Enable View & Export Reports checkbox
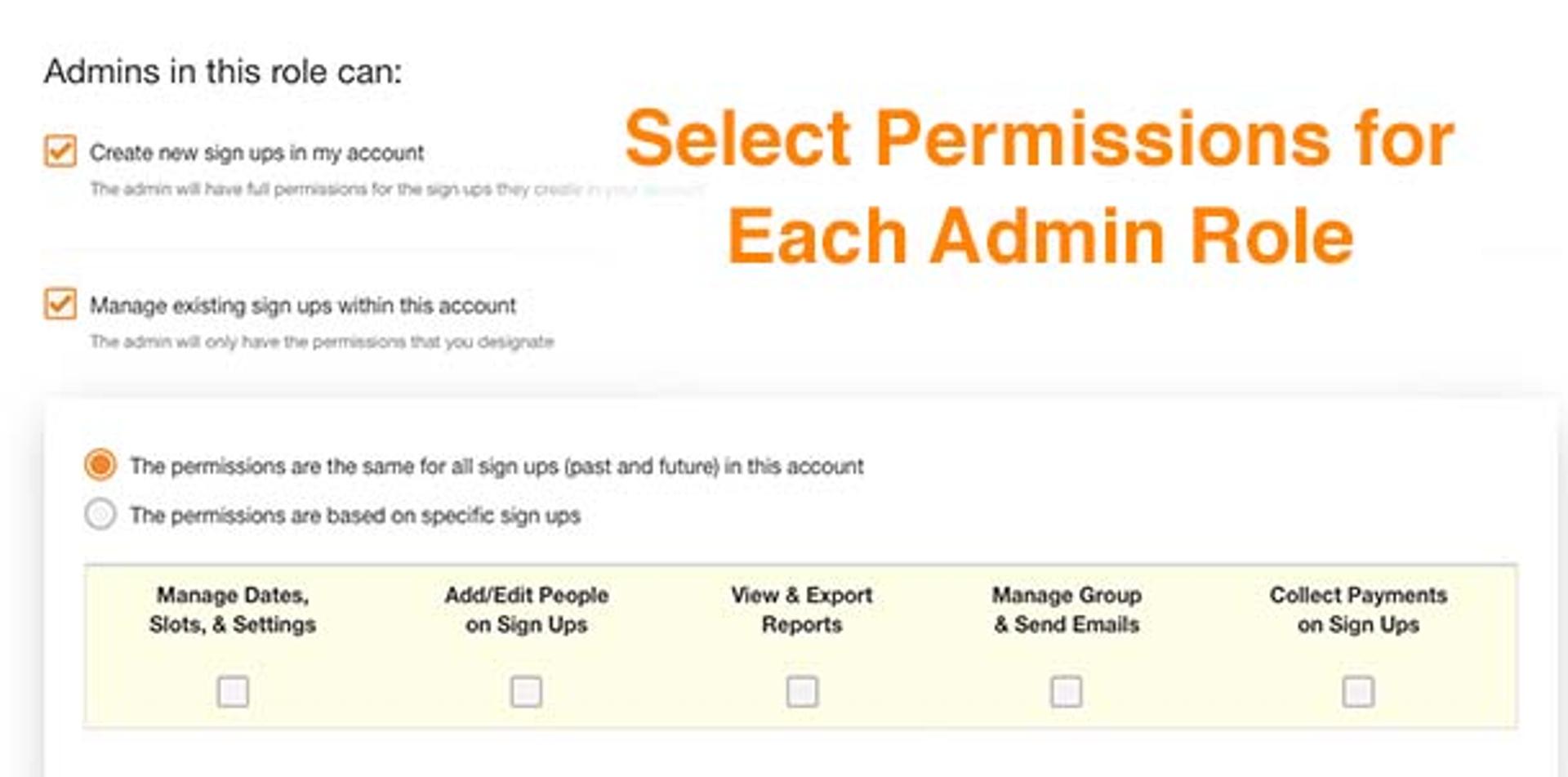Screen dimensions: 1568x777 pos(802,692)
